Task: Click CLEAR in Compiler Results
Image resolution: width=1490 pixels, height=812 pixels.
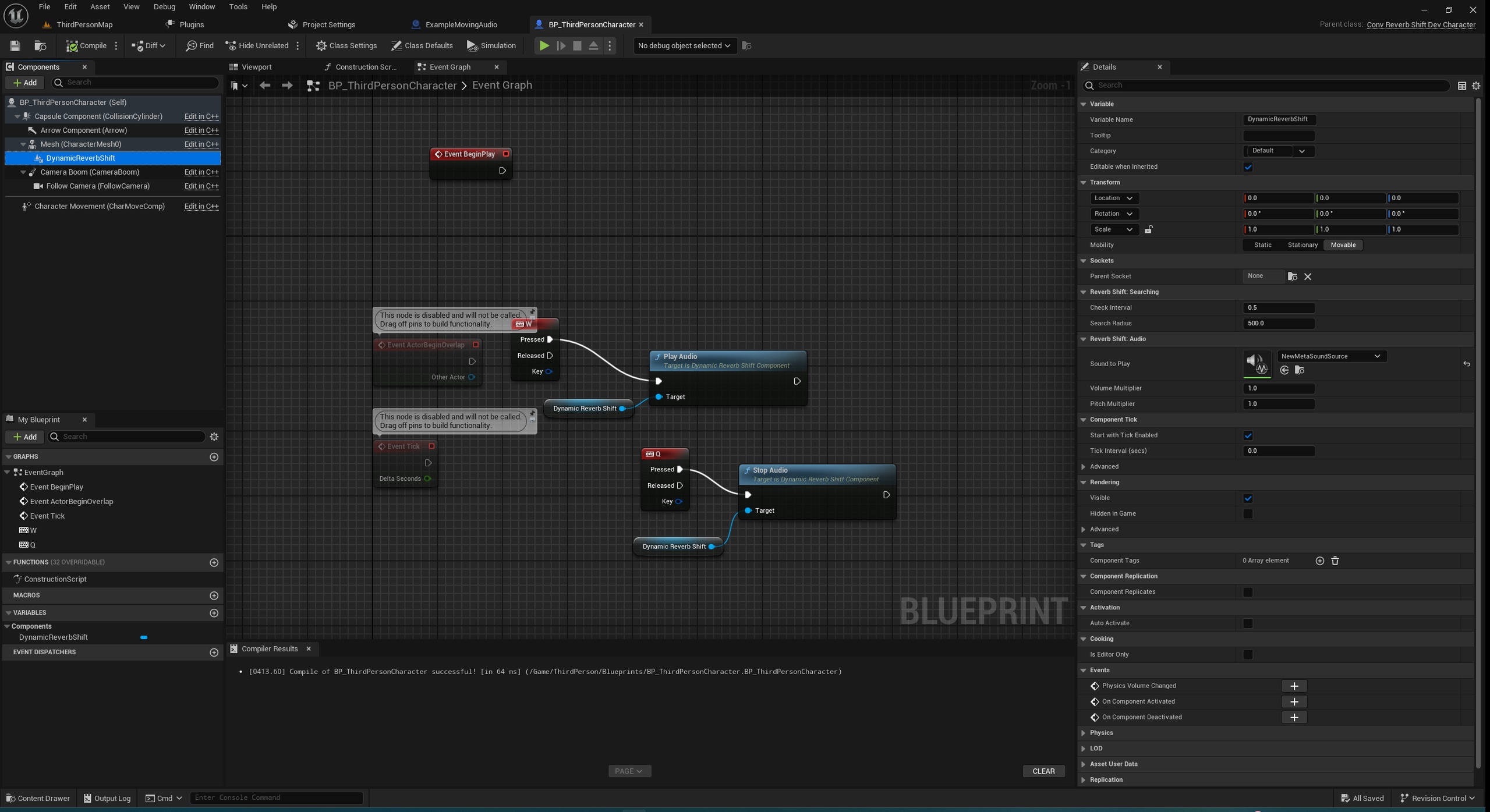Action: (1043, 771)
